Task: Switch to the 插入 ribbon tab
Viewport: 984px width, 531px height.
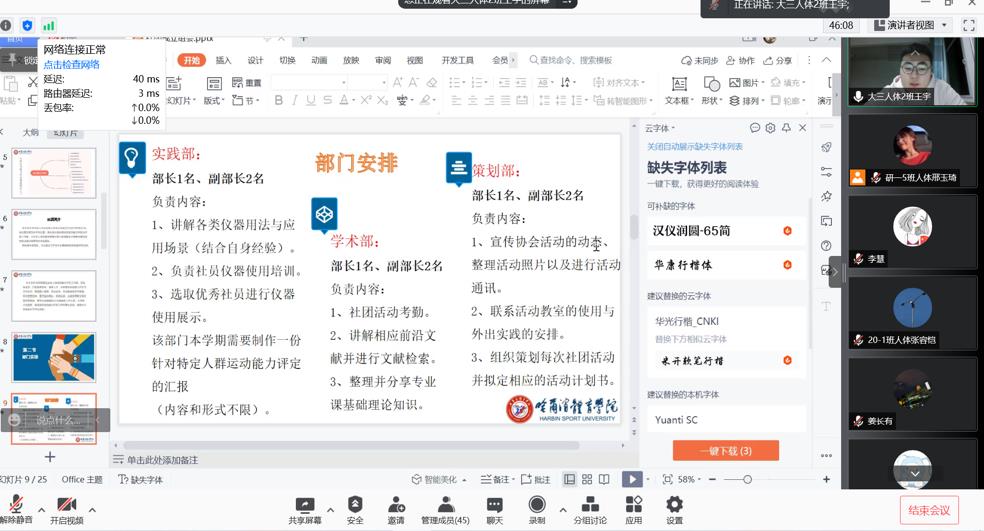Action: coord(223,60)
